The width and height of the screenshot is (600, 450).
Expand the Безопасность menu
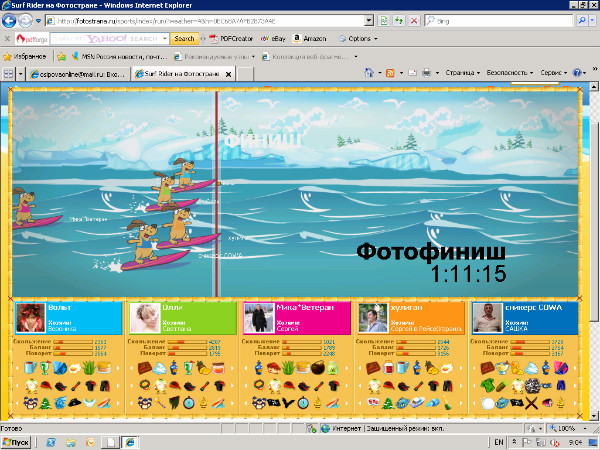click(x=509, y=73)
